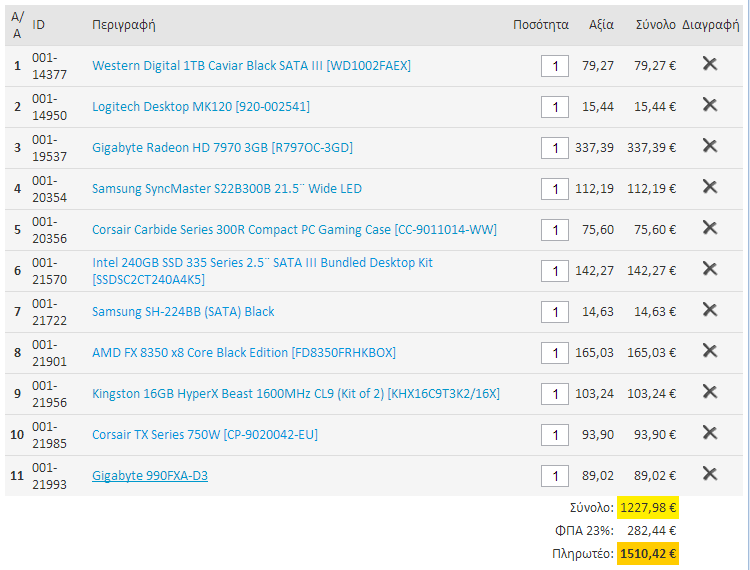Click the Ποσότητα column header
750x570 pixels.
[541, 25]
